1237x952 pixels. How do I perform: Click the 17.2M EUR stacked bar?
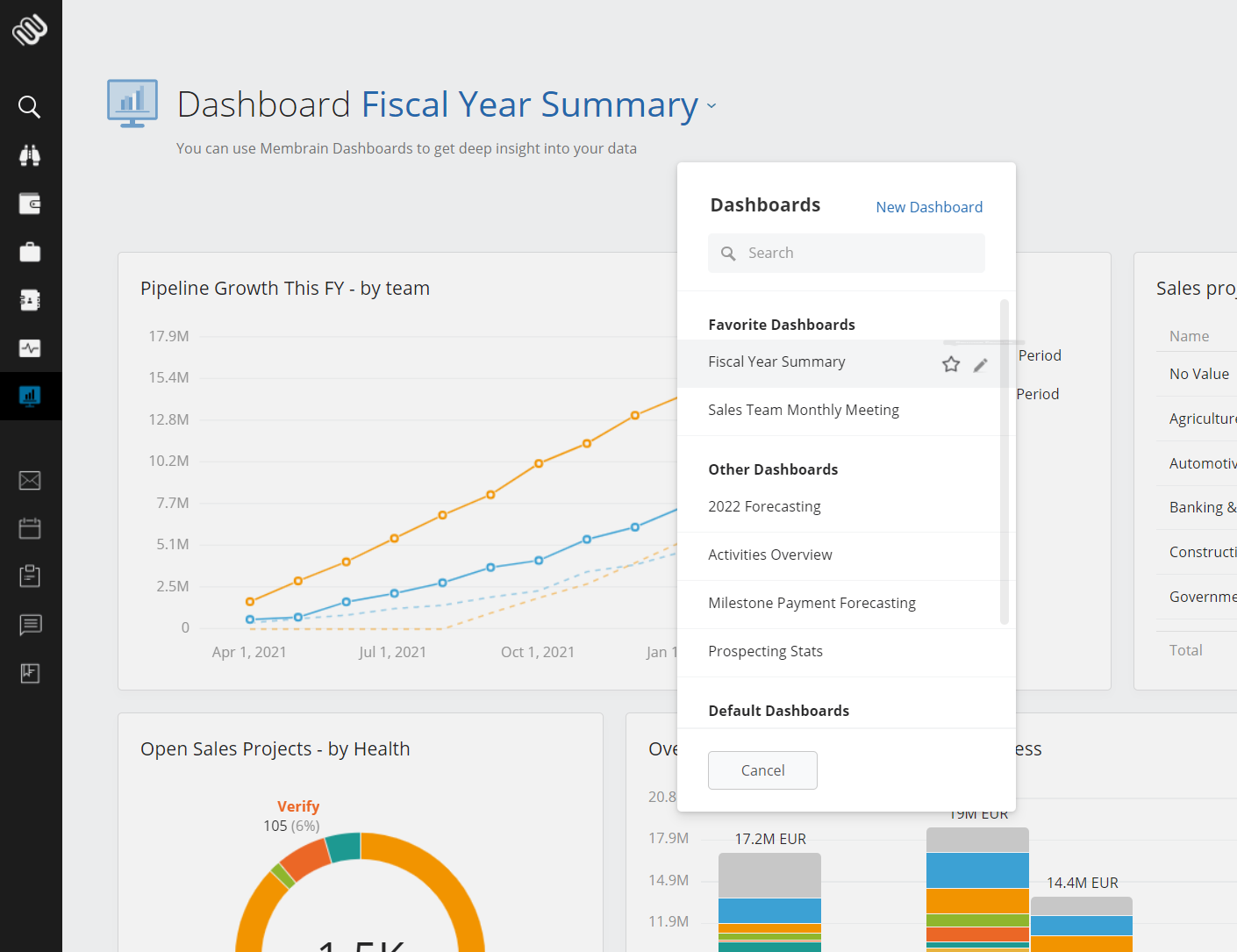coord(769,902)
